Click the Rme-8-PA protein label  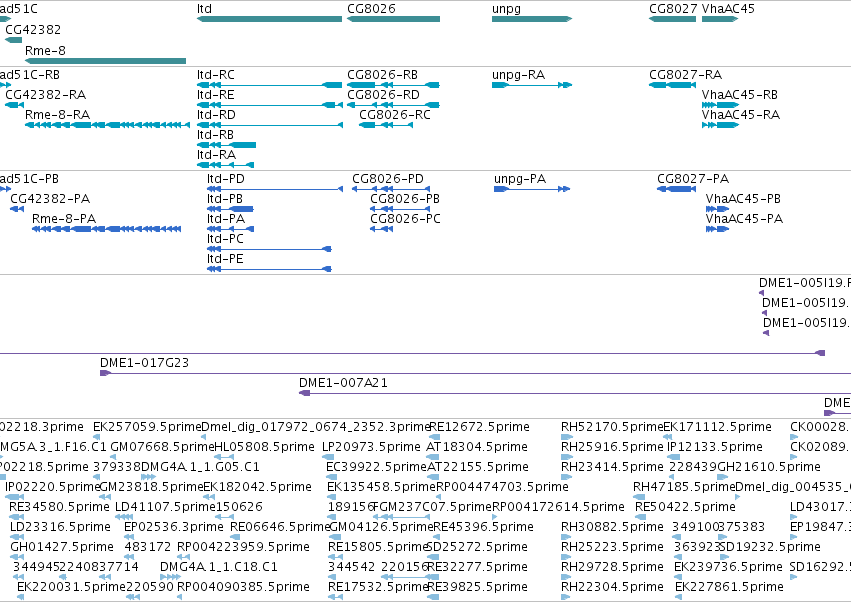[x=64, y=219]
